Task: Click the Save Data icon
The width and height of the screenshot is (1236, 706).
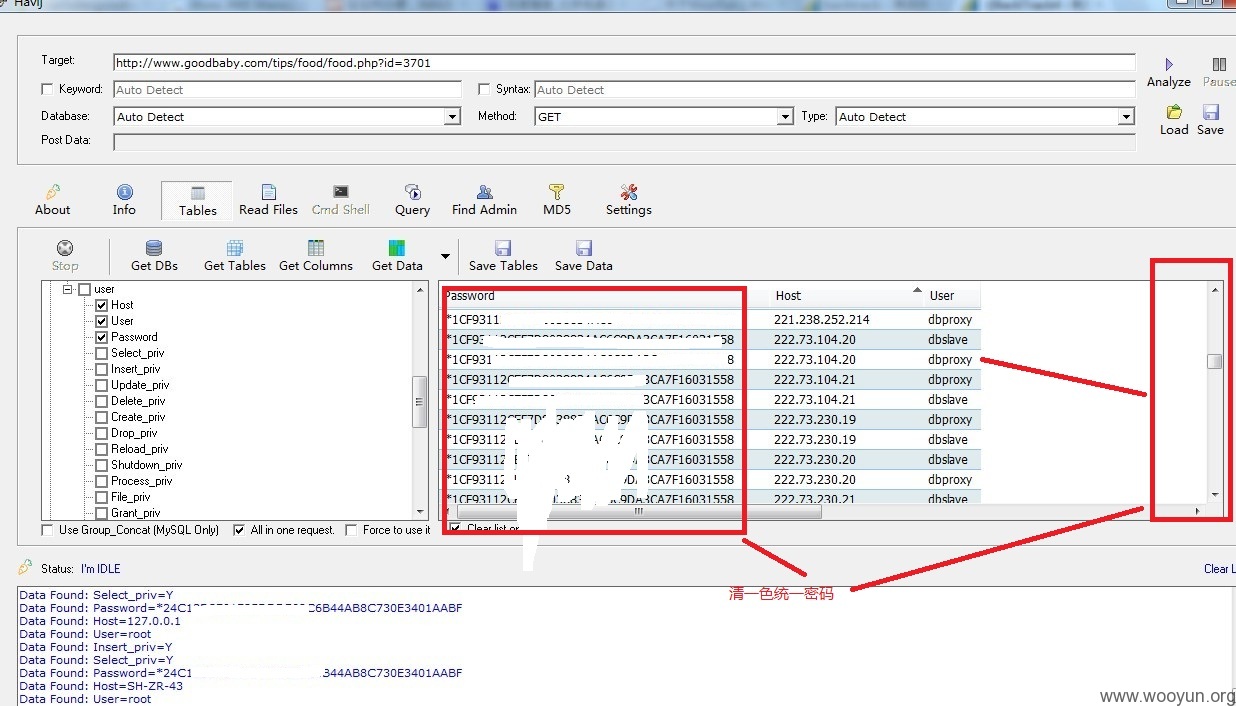Action: click(584, 248)
